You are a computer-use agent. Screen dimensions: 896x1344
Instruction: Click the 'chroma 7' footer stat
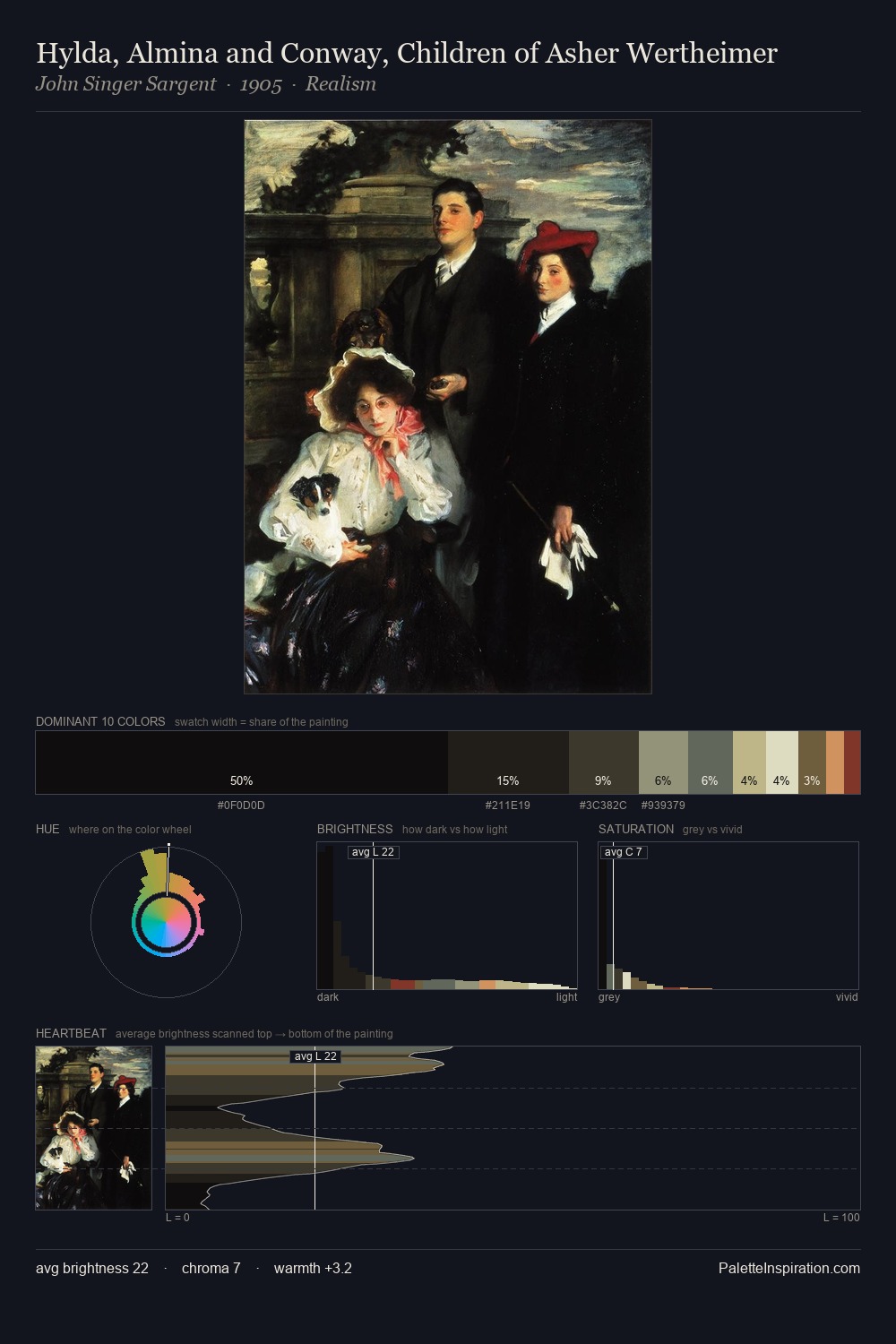pos(211,1268)
